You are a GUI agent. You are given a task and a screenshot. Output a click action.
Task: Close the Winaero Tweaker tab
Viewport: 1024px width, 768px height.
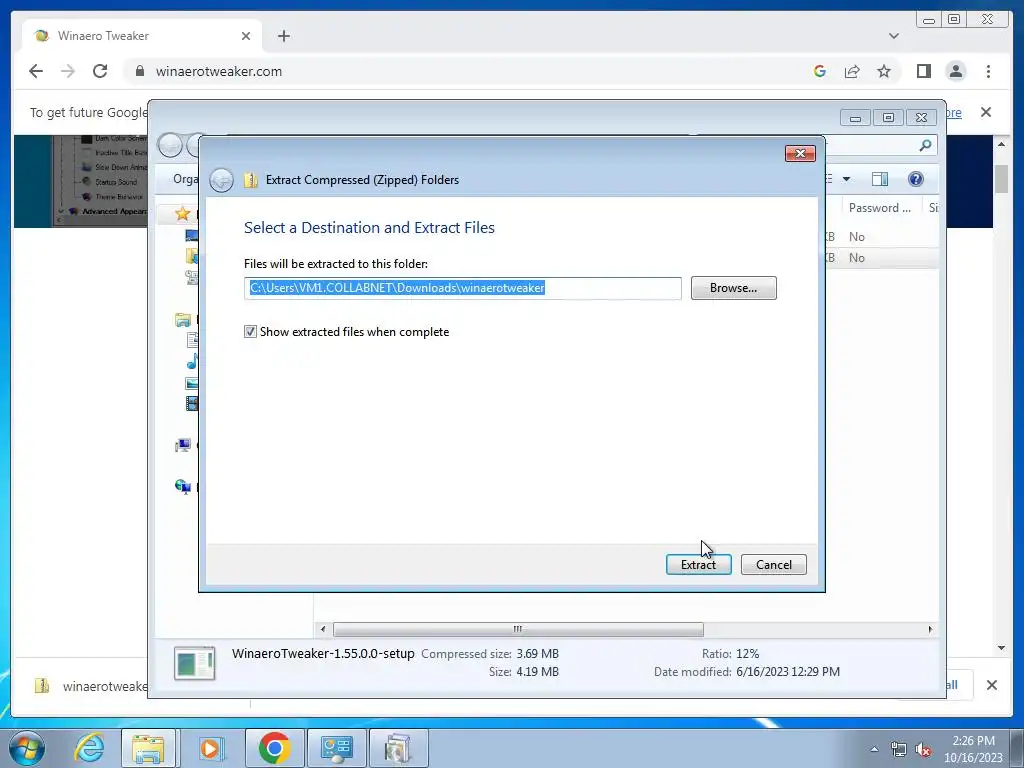click(246, 36)
